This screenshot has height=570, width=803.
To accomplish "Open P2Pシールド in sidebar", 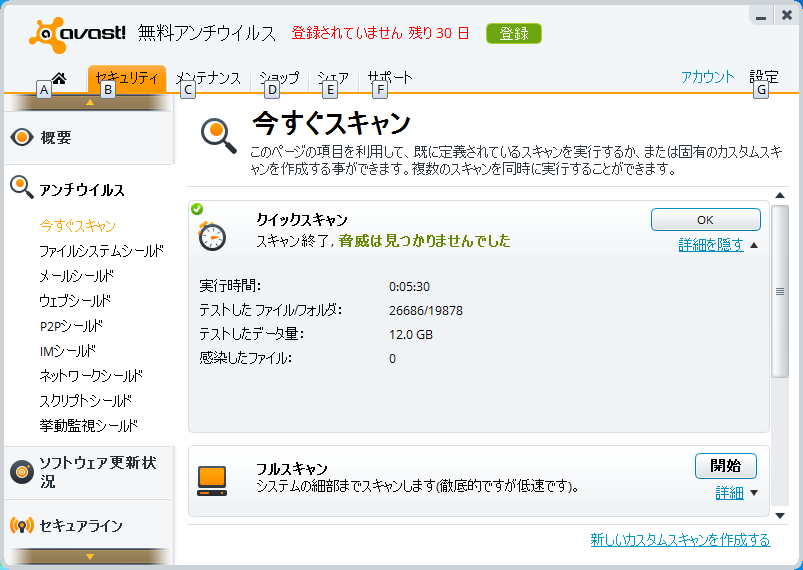I will click(x=72, y=326).
